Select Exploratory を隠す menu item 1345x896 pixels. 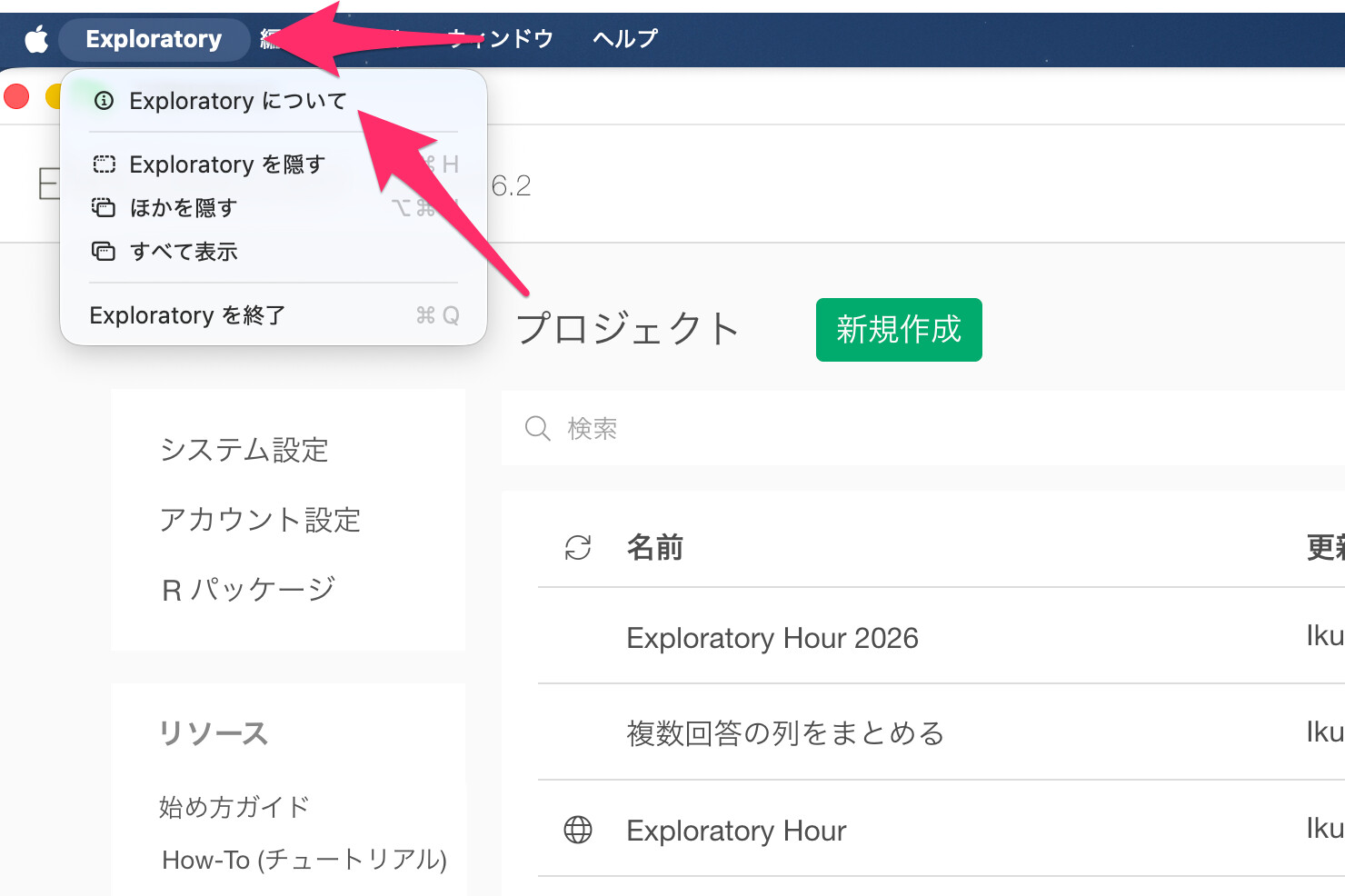(274, 164)
